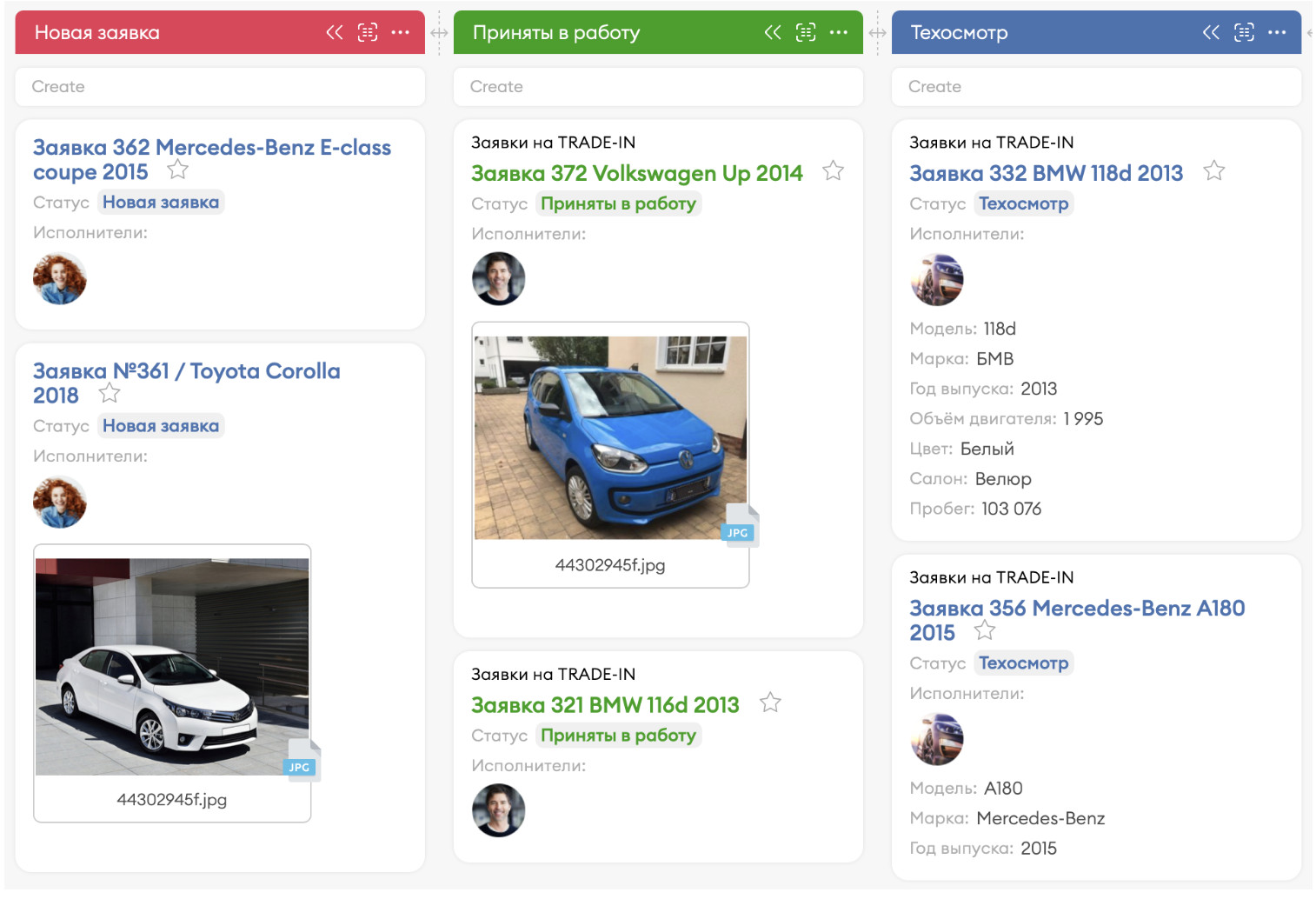Viewport: 1316px width, 899px height.
Task: Create a new card in Техосмотр column
Action: pos(1096,87)
